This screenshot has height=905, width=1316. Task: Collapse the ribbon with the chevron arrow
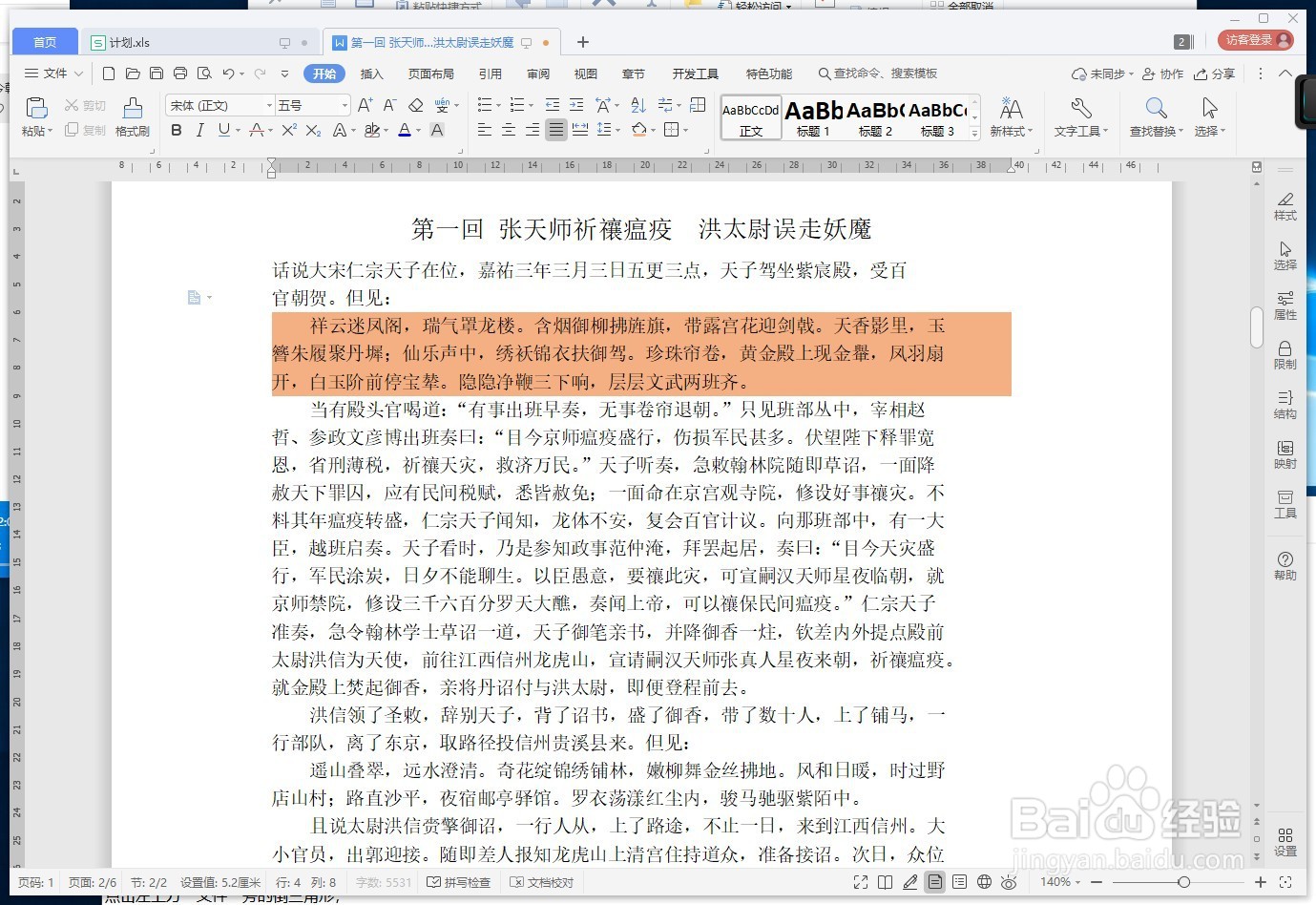coord(1285,74)
